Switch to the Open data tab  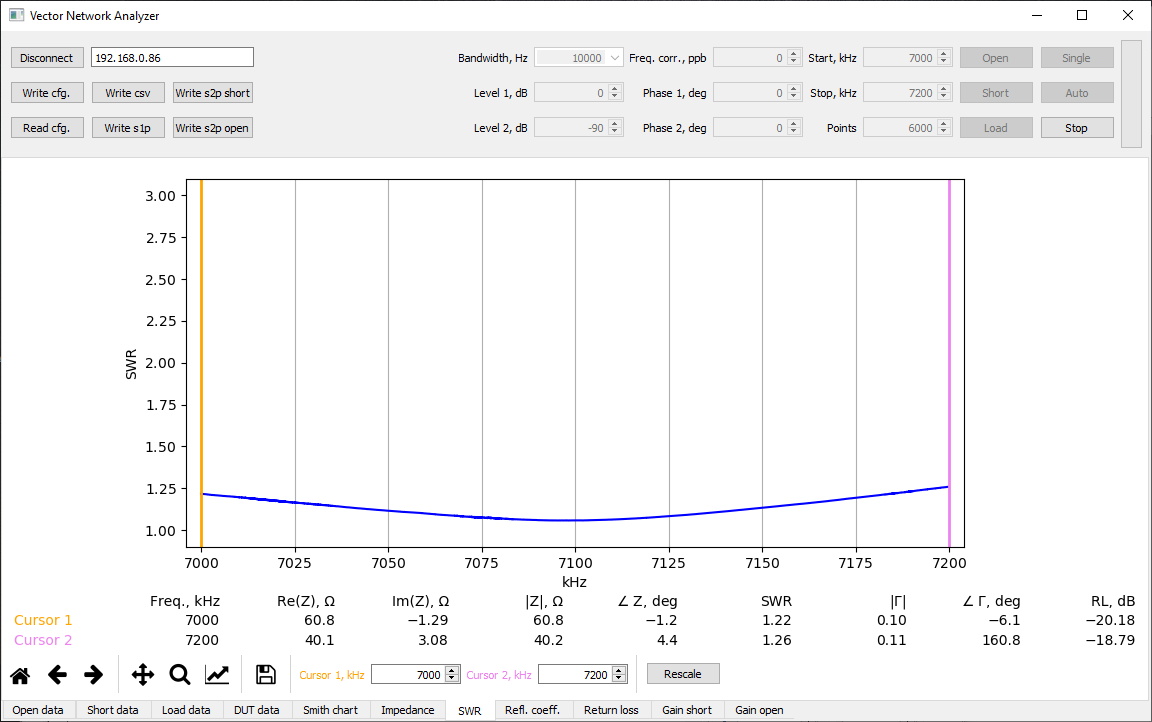(37, 710)
